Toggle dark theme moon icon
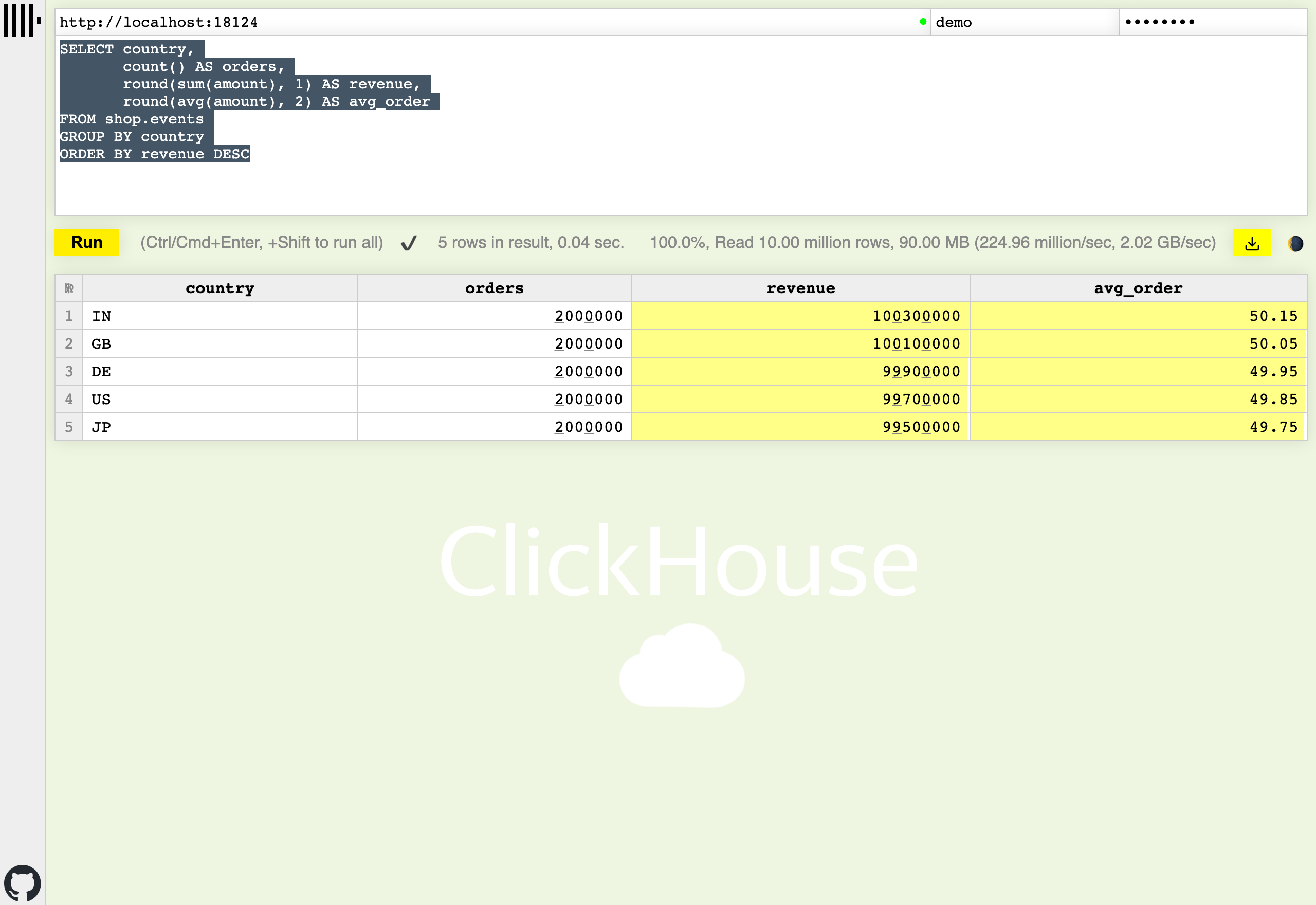Viewport: 1316px width, 905px height. click(x=1295, y=243)
